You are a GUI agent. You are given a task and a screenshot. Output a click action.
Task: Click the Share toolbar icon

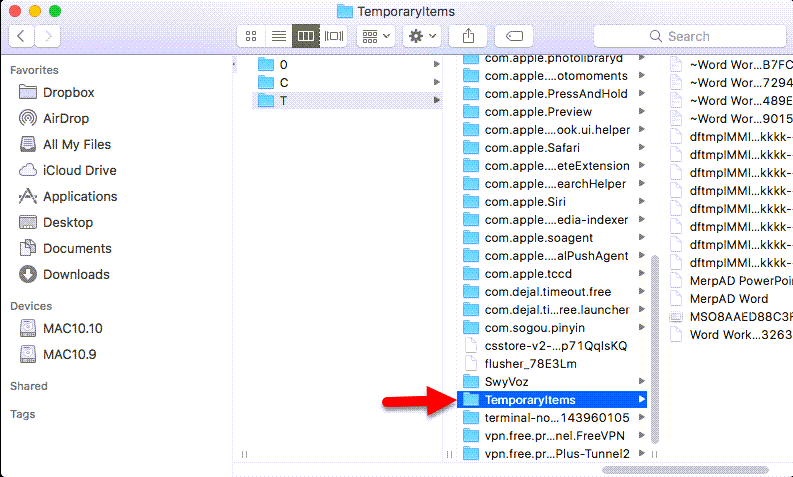click(468, 36)
